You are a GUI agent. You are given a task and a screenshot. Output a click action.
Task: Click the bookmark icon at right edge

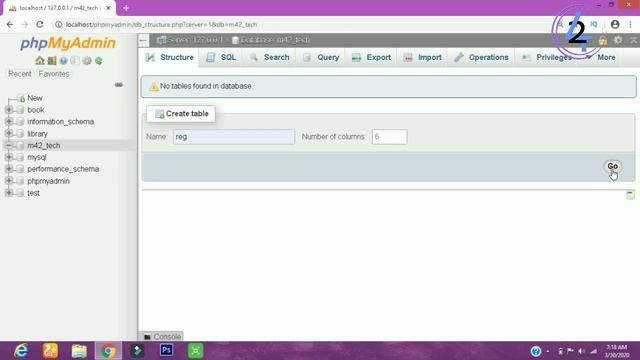630,195
